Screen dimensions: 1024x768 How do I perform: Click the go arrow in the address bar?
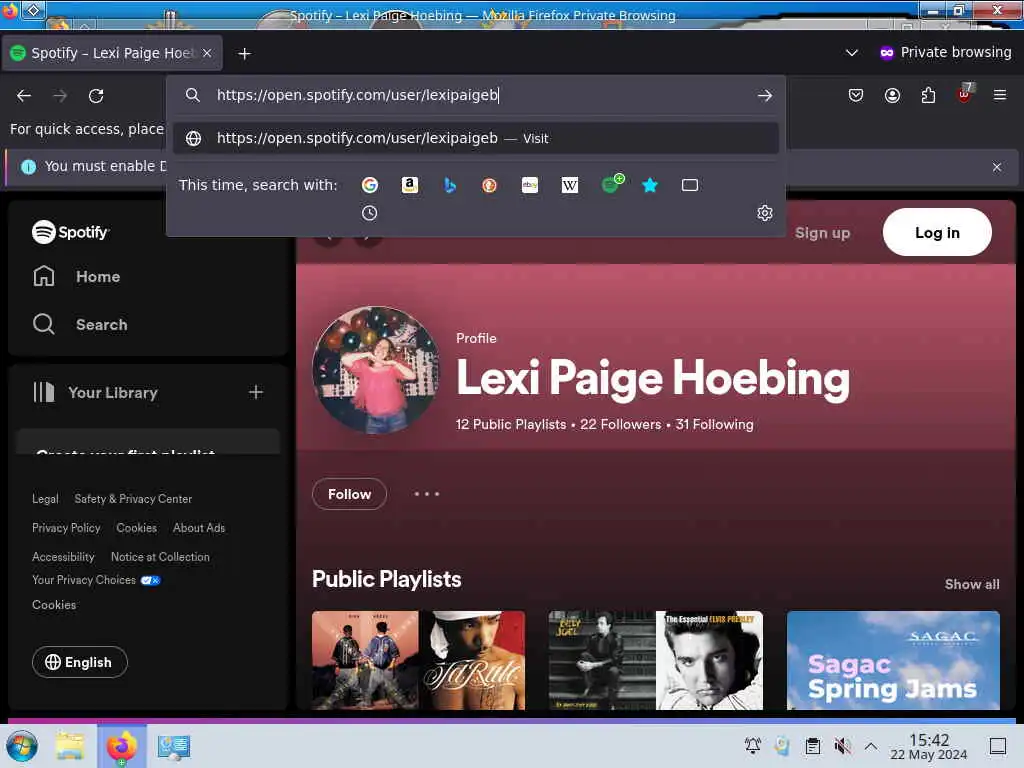point(765,96)
